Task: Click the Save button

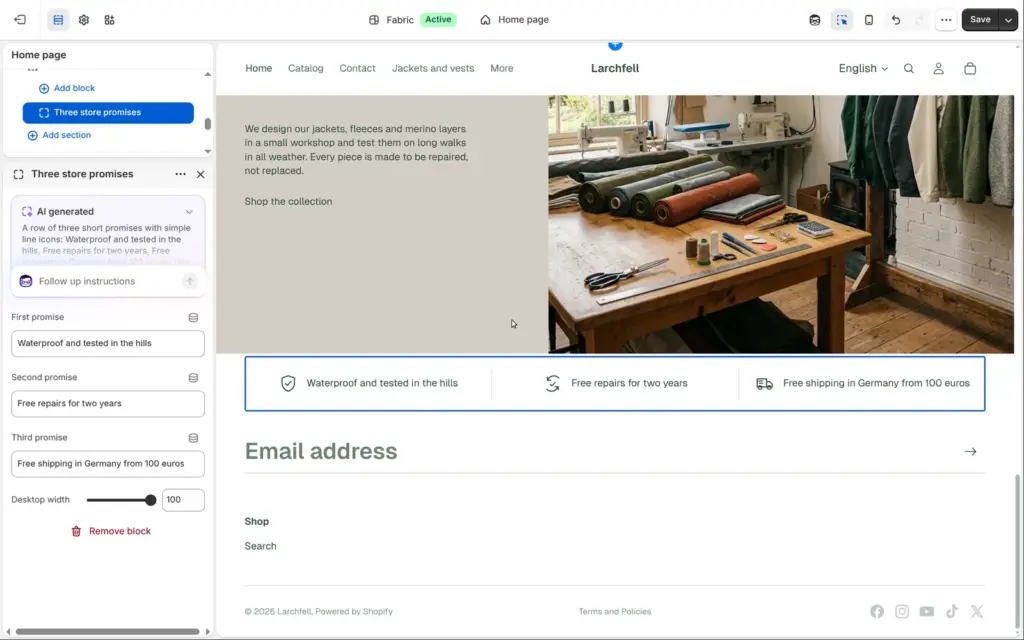Action: coord(980,20)
